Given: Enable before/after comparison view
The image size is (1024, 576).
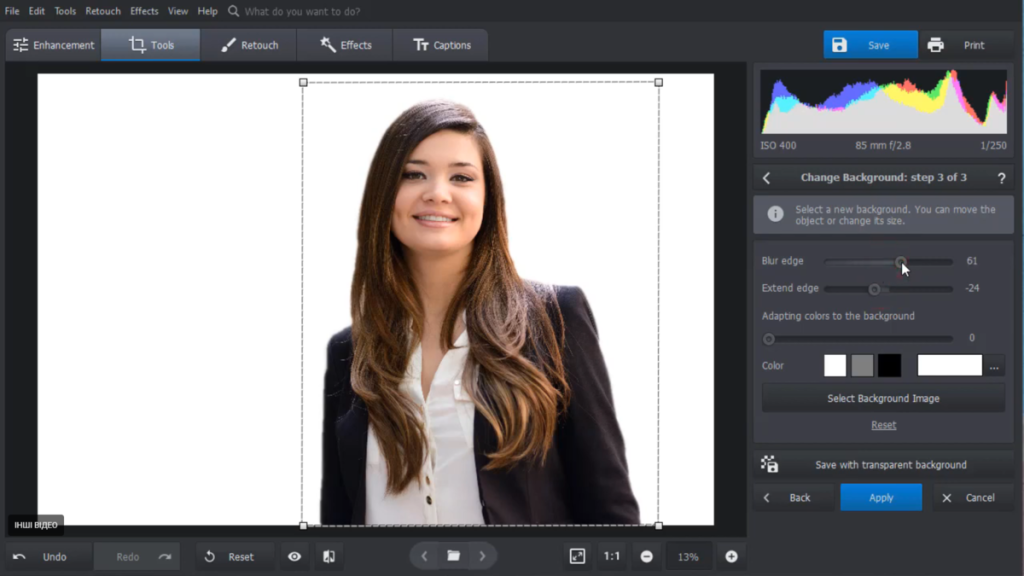Looking at the screenshot, I should (x=329, y=556).
